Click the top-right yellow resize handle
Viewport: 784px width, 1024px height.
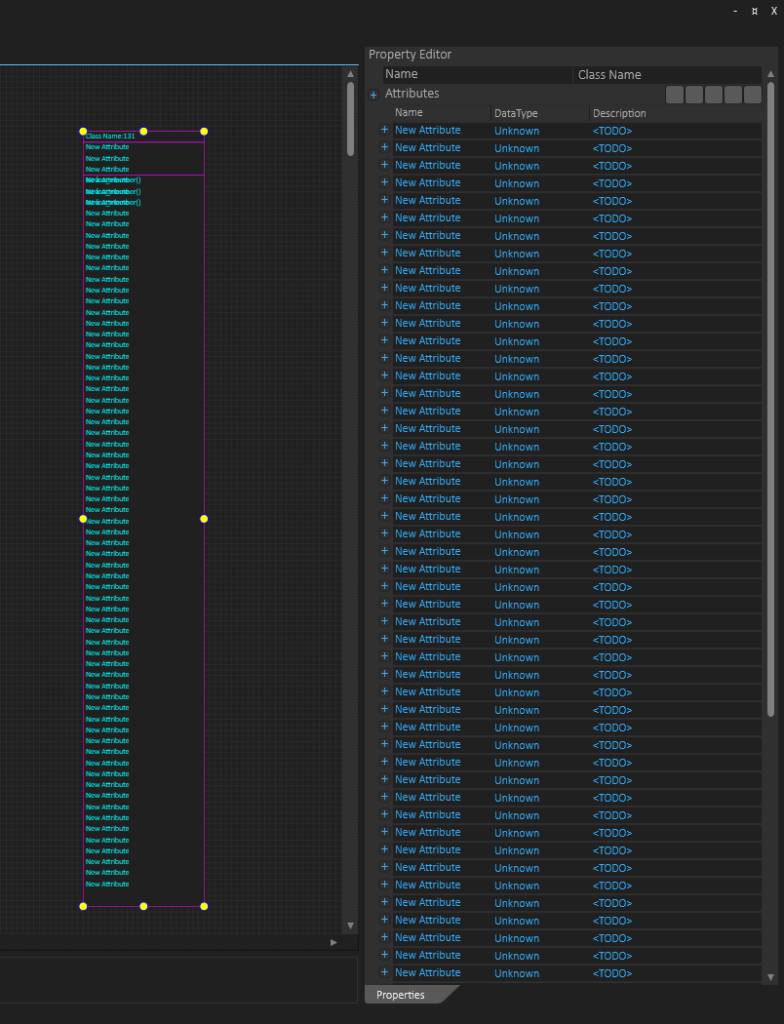pyautogui.click(x=204, y=131)
